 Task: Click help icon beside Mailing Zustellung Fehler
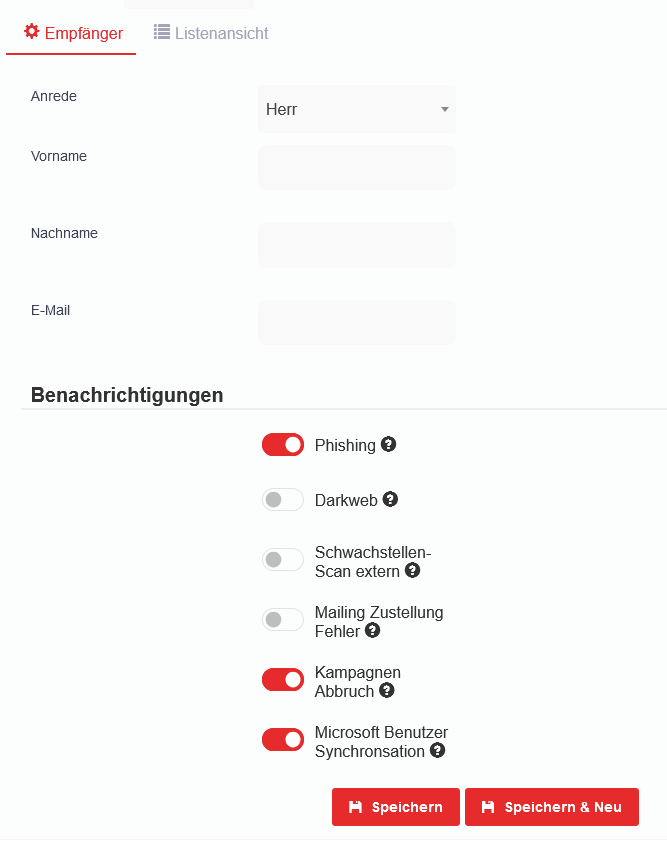point(373,630)
